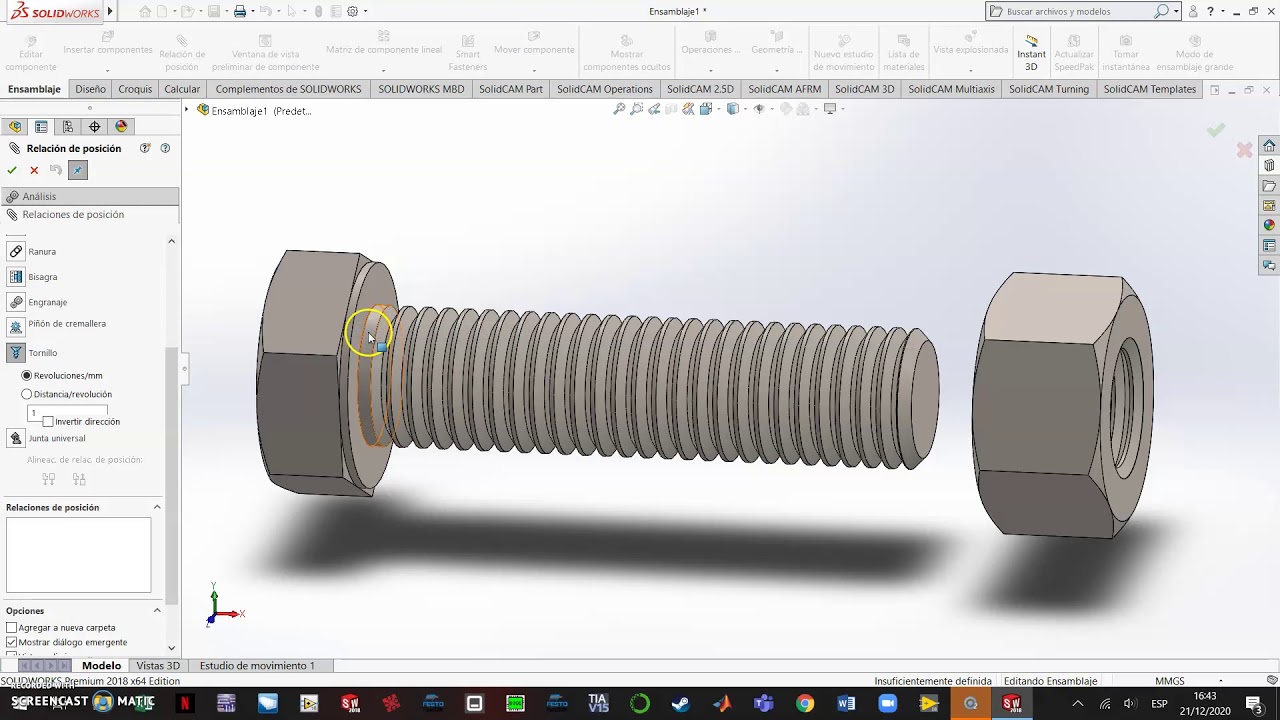
Task: Open the DimXpertManager tab
Action: pos(95,127)
